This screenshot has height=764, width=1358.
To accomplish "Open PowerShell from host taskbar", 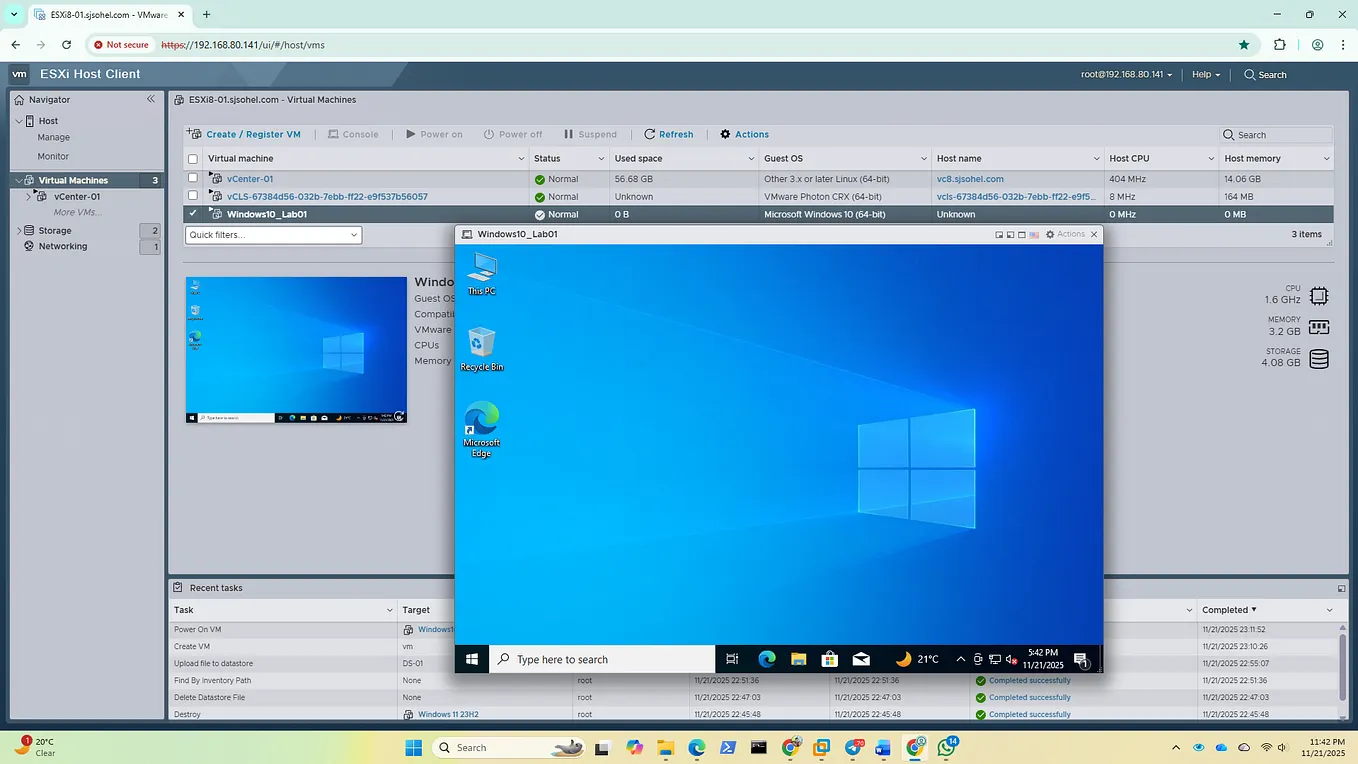I will point(728,747).
